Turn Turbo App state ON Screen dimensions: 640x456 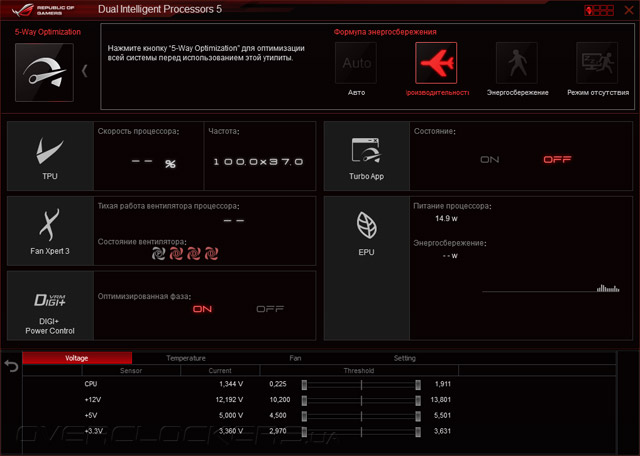coord(489,160)
